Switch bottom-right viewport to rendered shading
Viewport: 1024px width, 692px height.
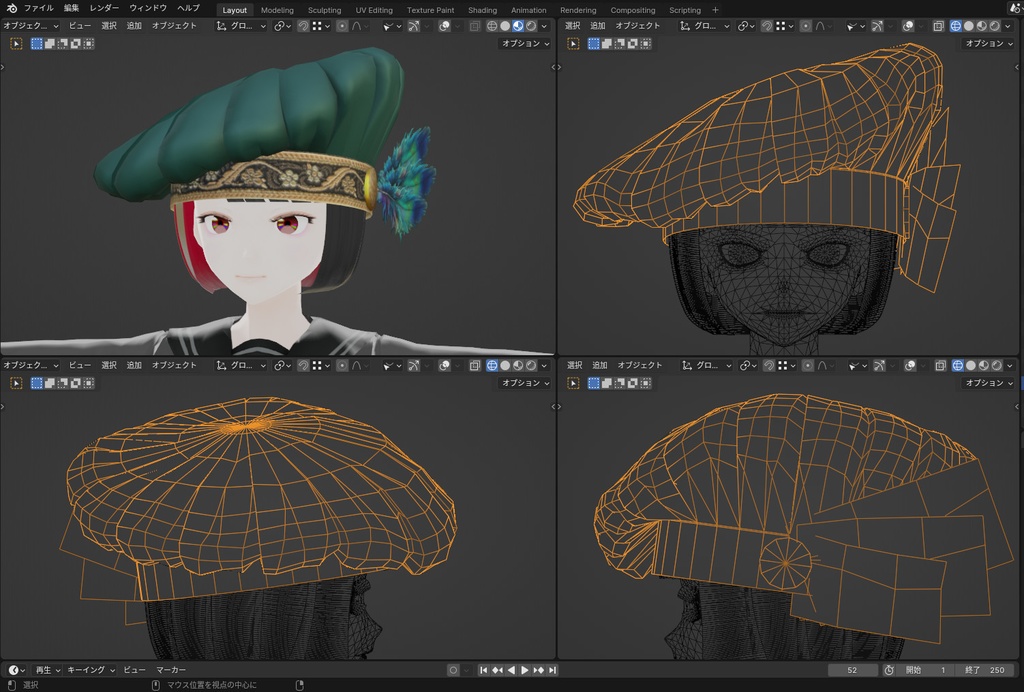(996, 366)
